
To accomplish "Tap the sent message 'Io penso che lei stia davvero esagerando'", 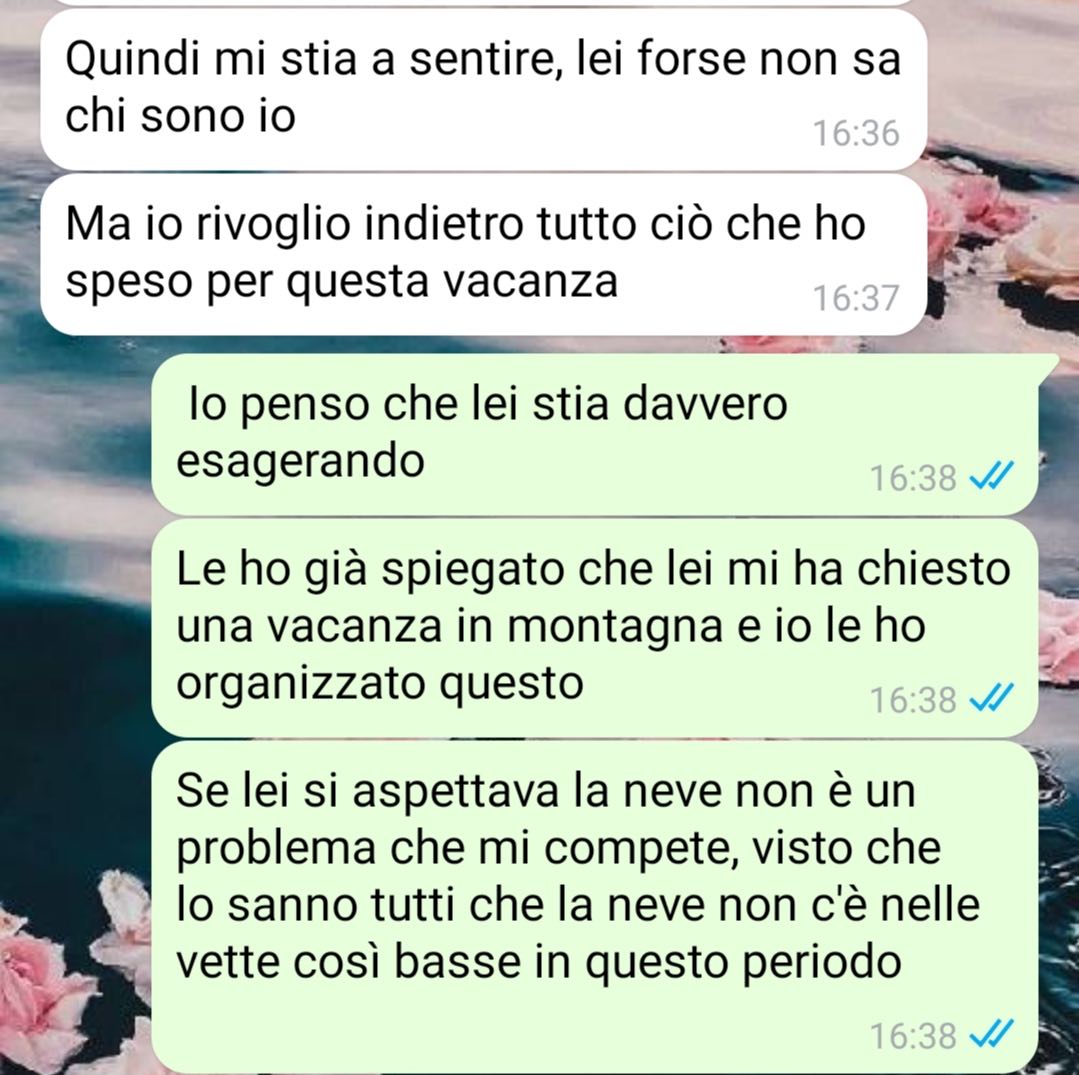I will [x=594, y=434].
